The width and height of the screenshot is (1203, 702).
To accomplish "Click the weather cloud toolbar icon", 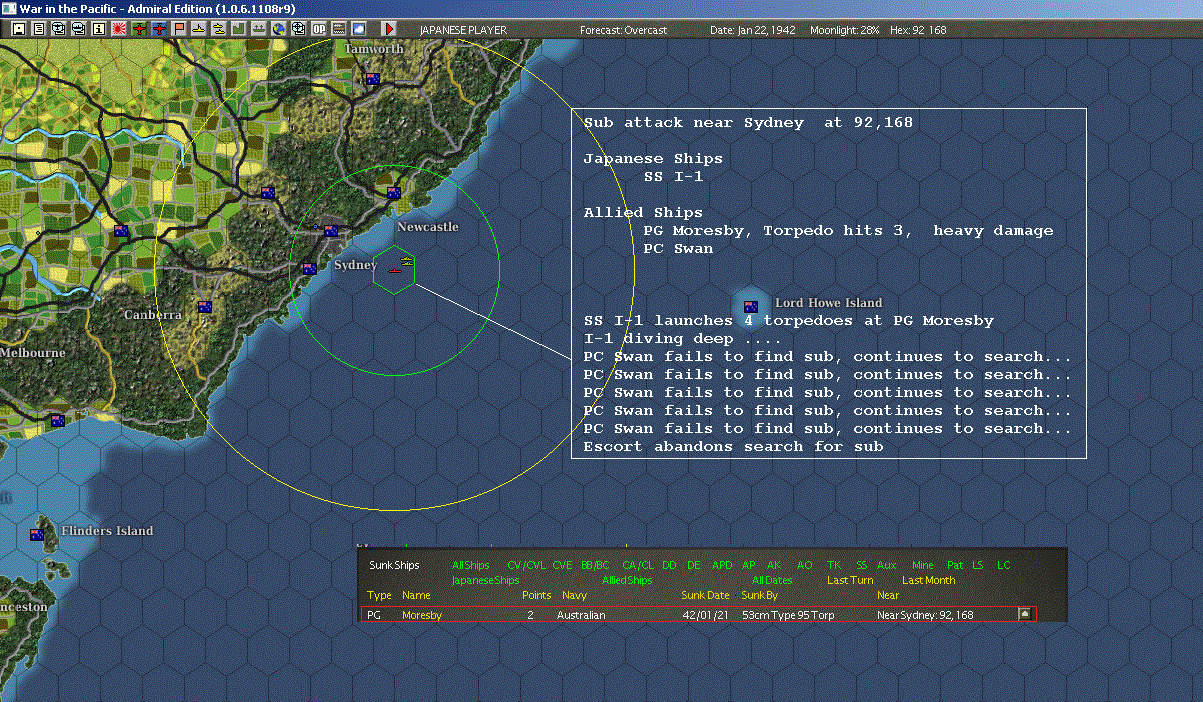I will point(359,29).
